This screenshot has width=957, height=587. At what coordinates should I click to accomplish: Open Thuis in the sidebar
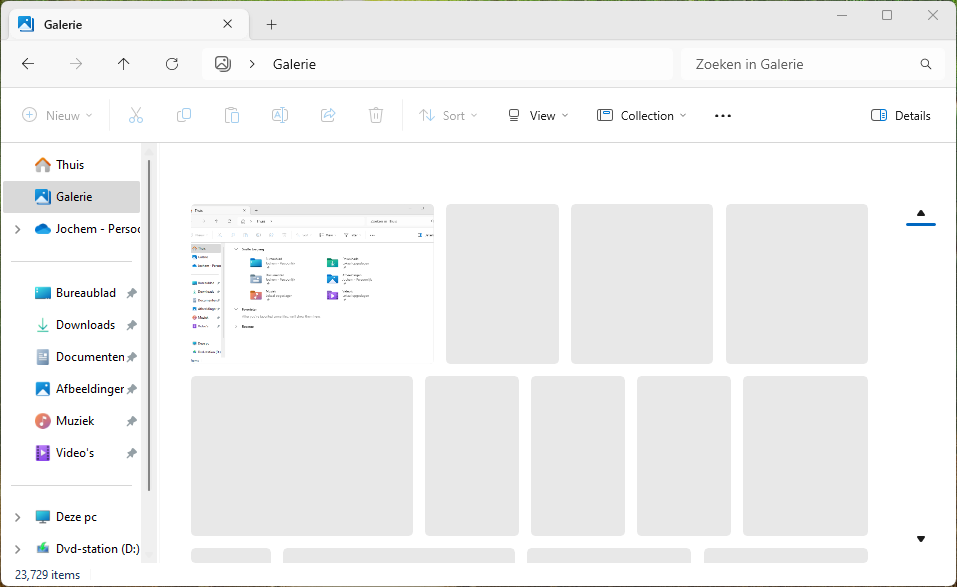click(71, 165)
